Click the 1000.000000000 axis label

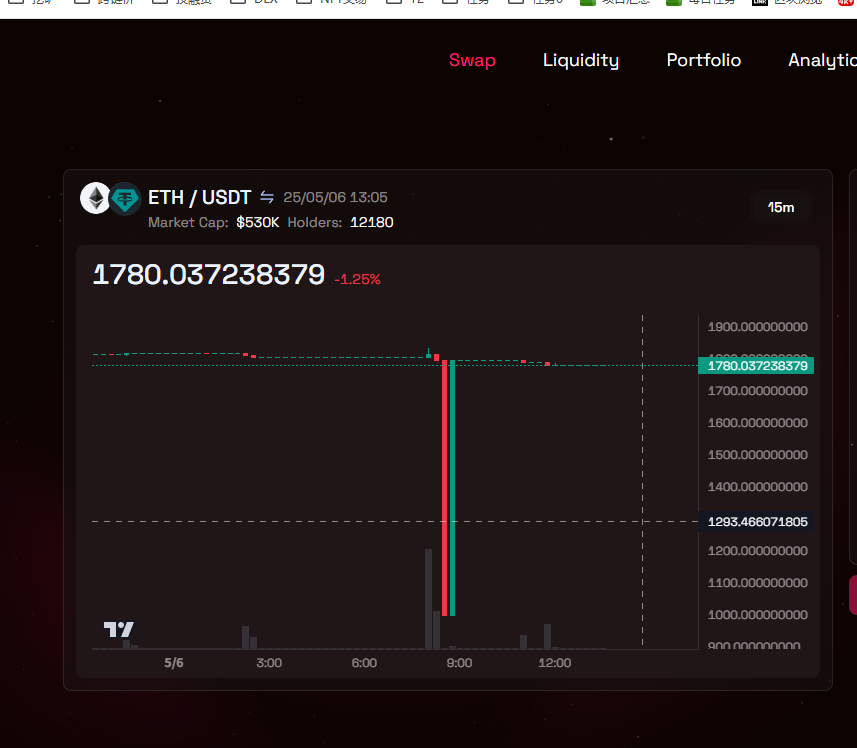[758, 615]
